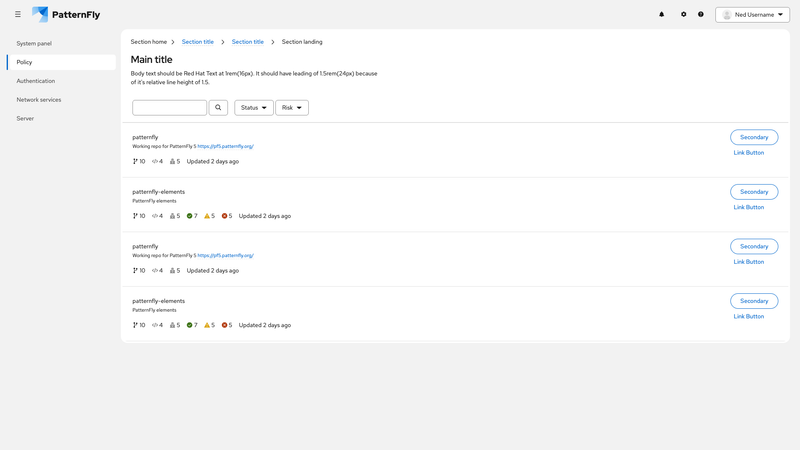
Task: Click cube icon in last patternfly-elements row
Action: pyautogui.click(x=172, y=325)
